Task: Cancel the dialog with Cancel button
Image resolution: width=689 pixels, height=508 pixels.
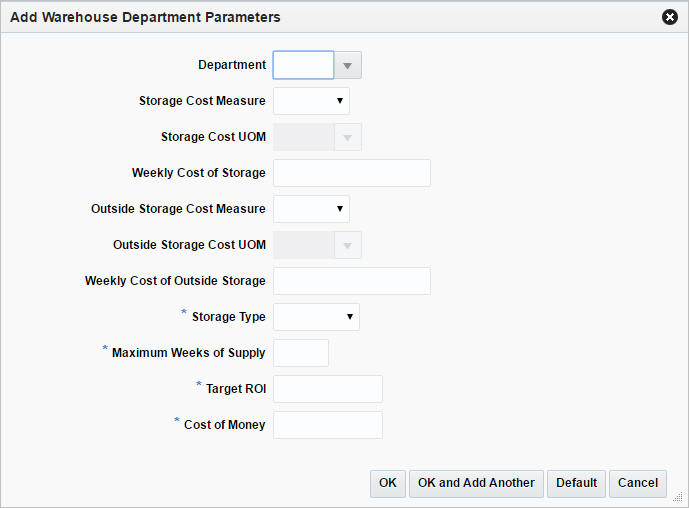Action: 638,483
